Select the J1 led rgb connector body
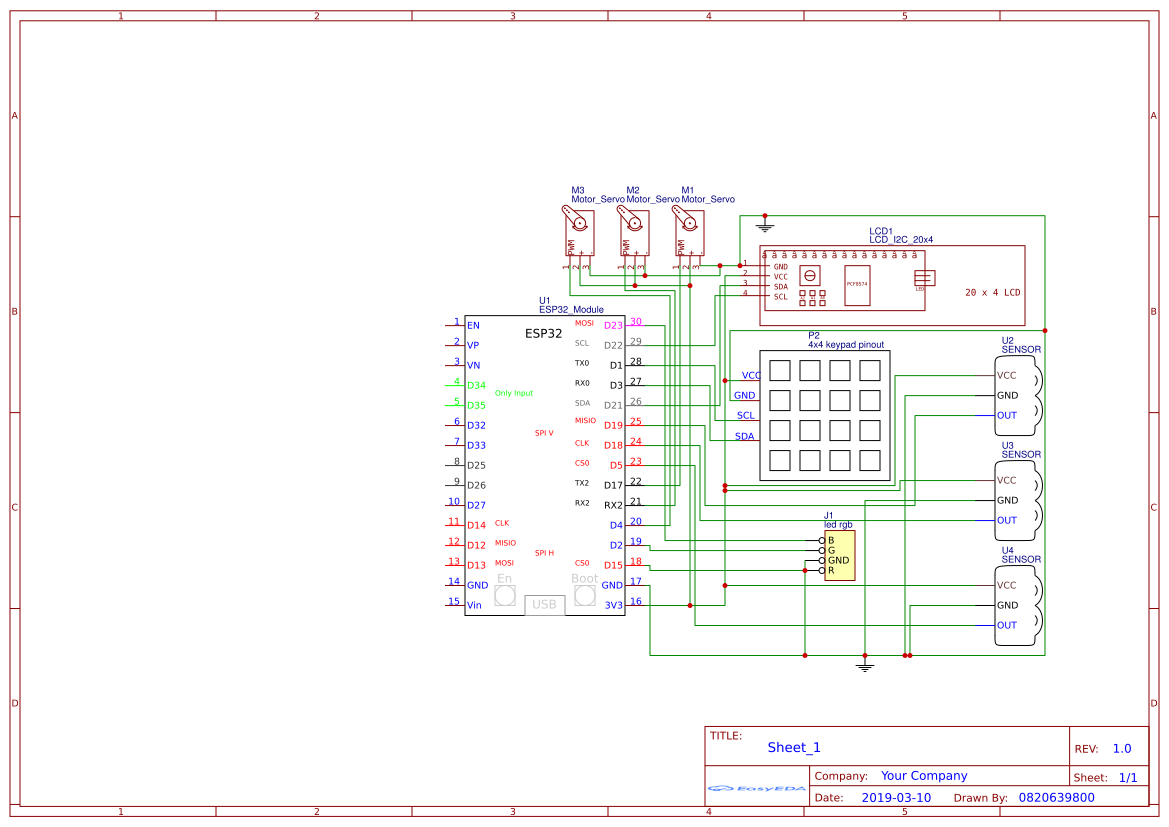Screen dimensions: 1169x827 coord(839,556)
